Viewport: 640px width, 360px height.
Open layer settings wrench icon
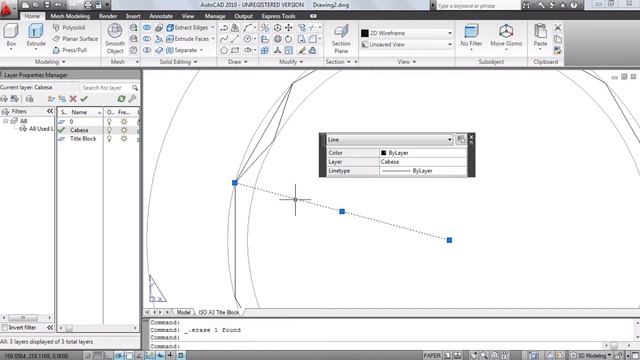(132, 99)
